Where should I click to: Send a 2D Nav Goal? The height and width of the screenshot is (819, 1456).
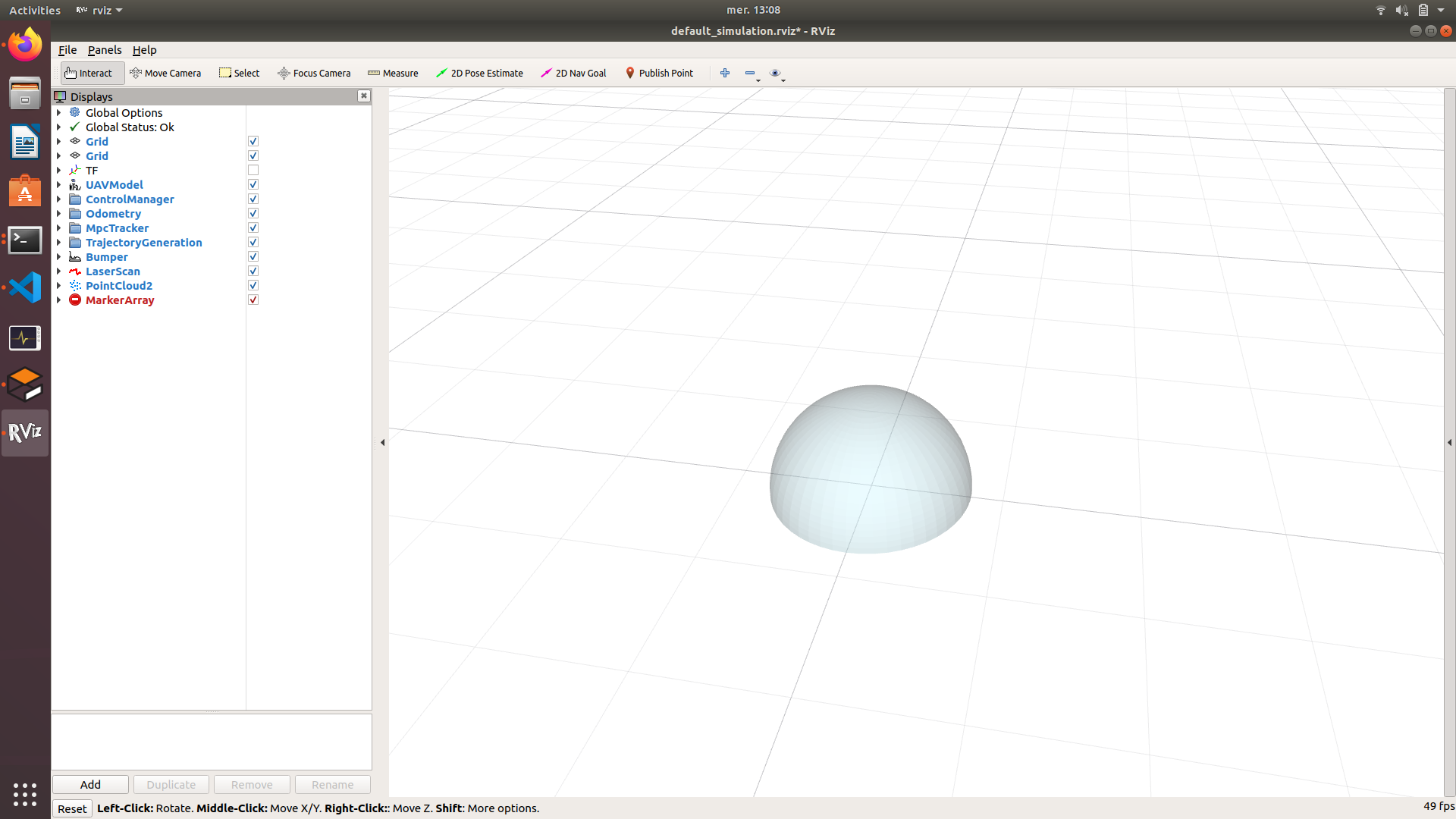click(573, 73)
